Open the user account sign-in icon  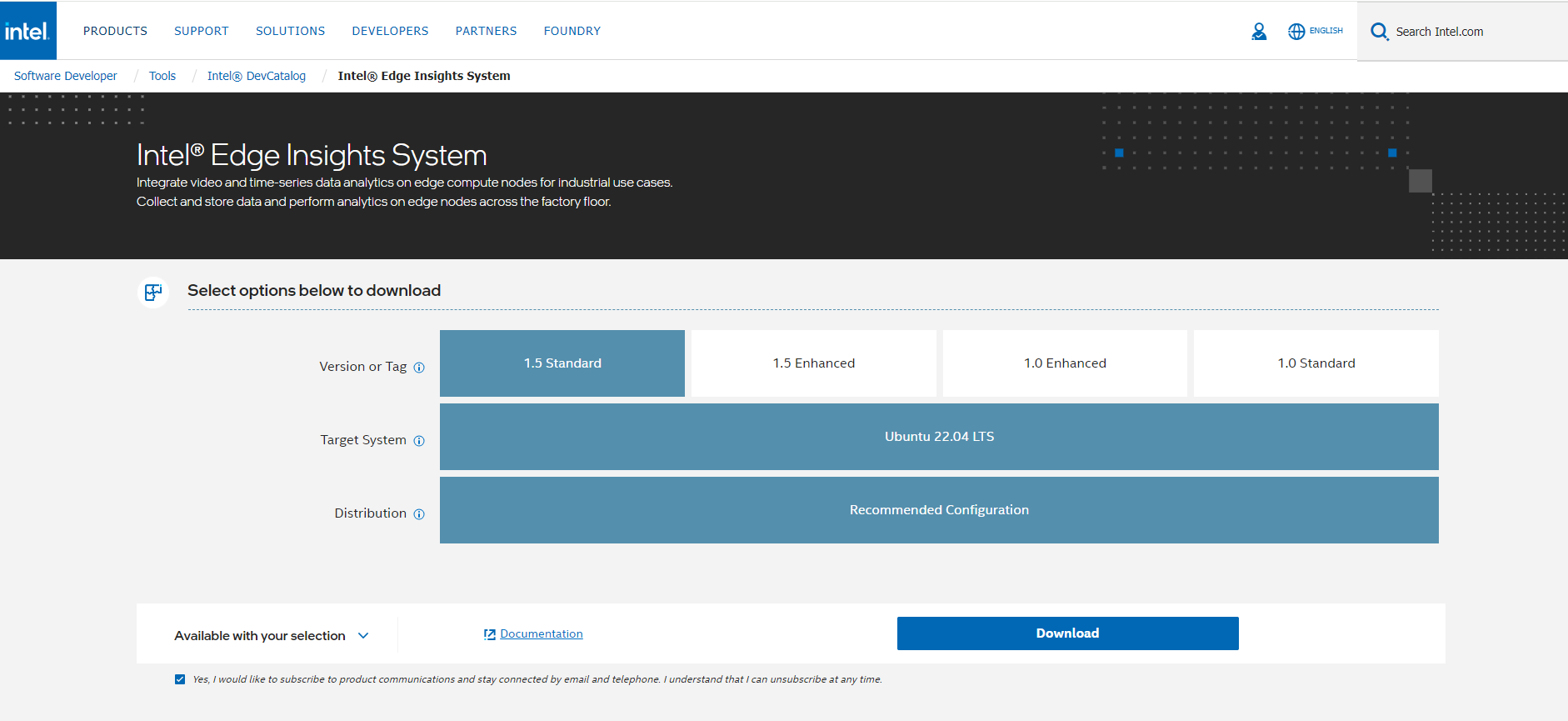point(1259,32)
